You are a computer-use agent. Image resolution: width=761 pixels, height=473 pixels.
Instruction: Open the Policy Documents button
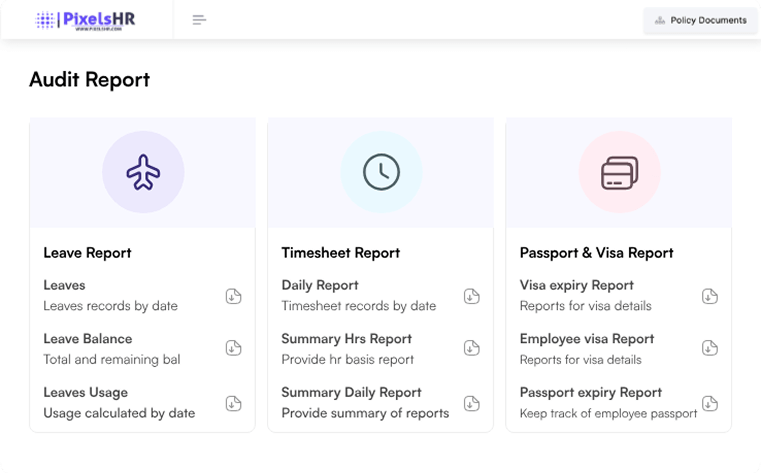[700, 20]
